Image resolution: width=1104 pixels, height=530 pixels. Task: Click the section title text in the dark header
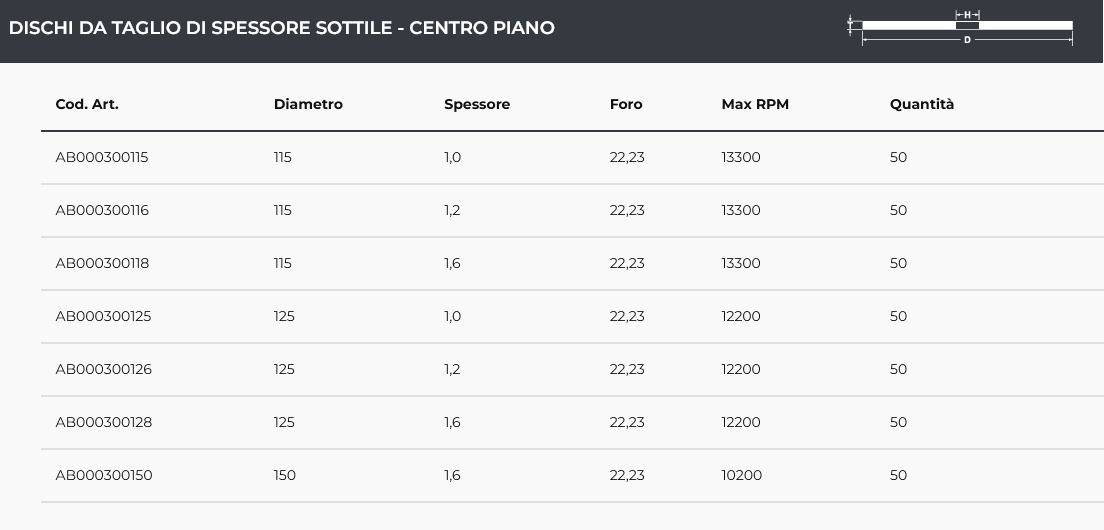[x=281, y=28]
